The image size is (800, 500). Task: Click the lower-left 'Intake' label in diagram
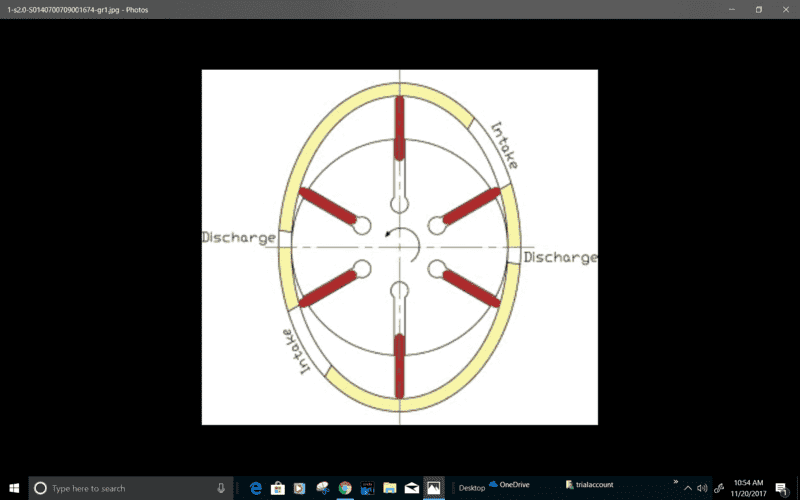(295, 352)
